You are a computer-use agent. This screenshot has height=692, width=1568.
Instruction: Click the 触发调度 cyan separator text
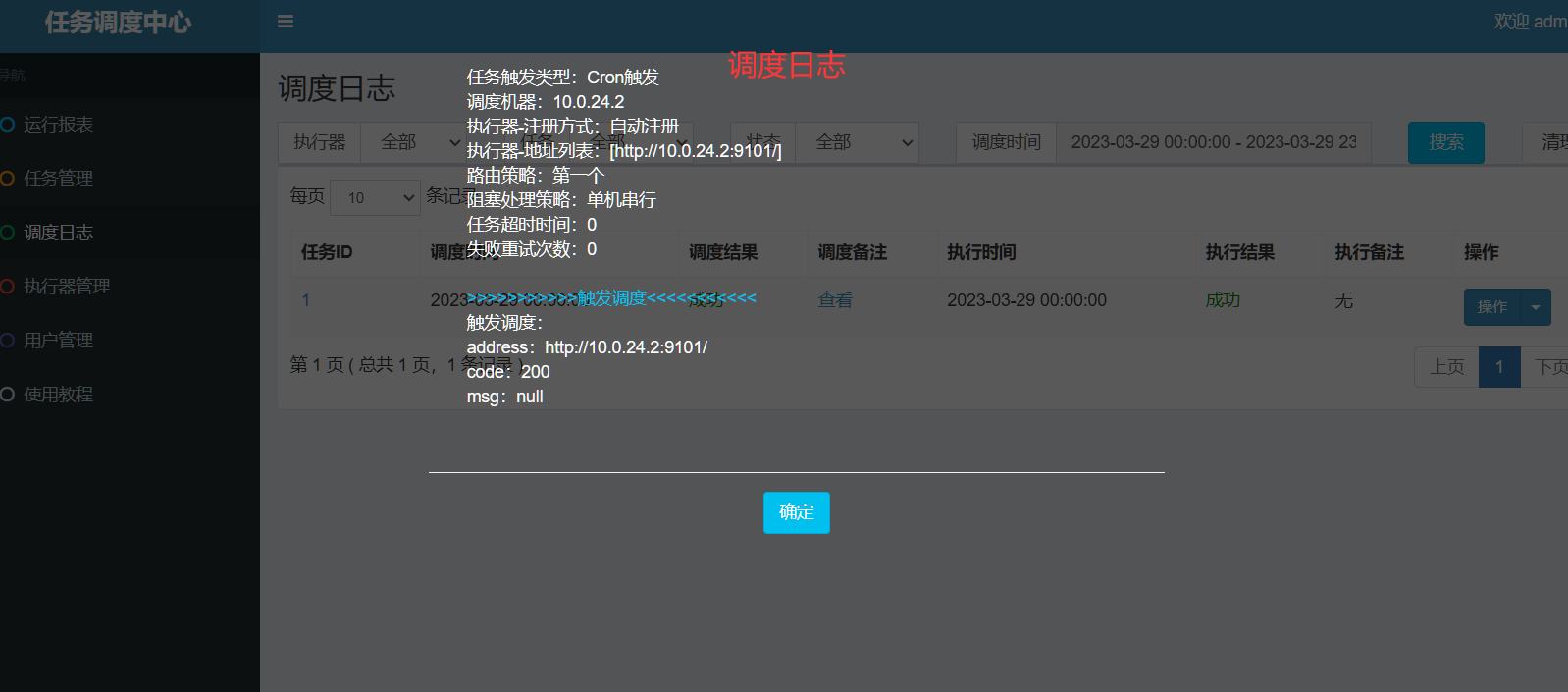(x=611, y=298)
